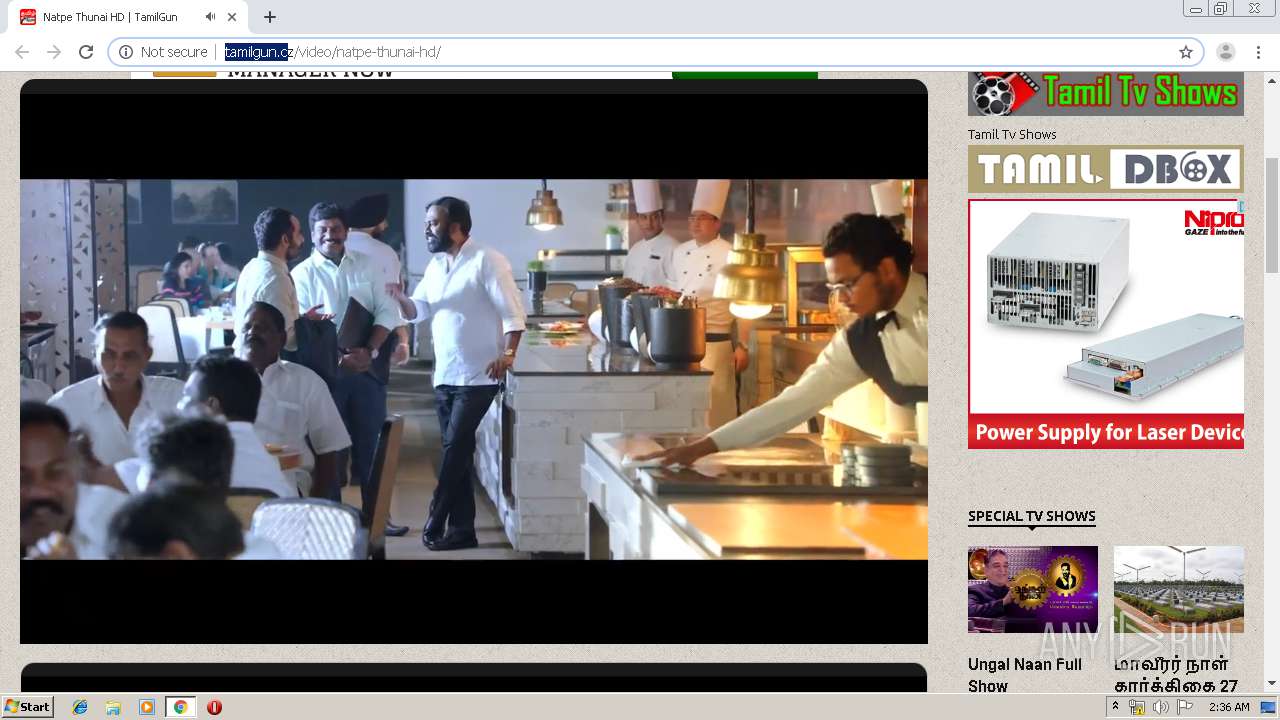Viewport: 1280px width, 720px height.
Task: Open the Not secure site info icon
Action: tap(126, 52)
